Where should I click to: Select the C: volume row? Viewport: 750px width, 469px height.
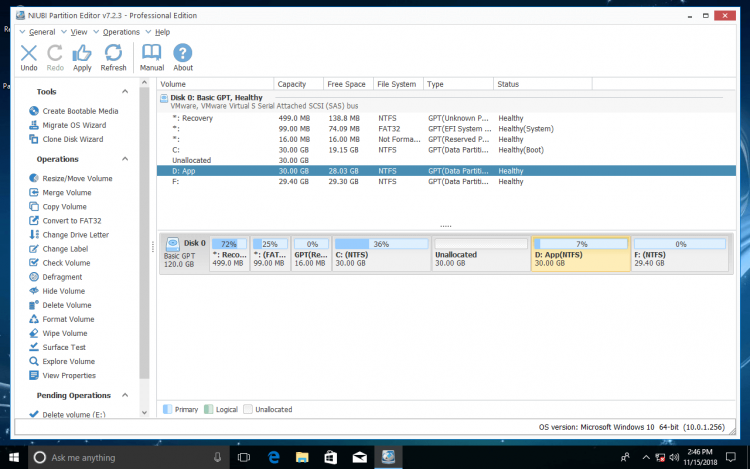(446, 150)
